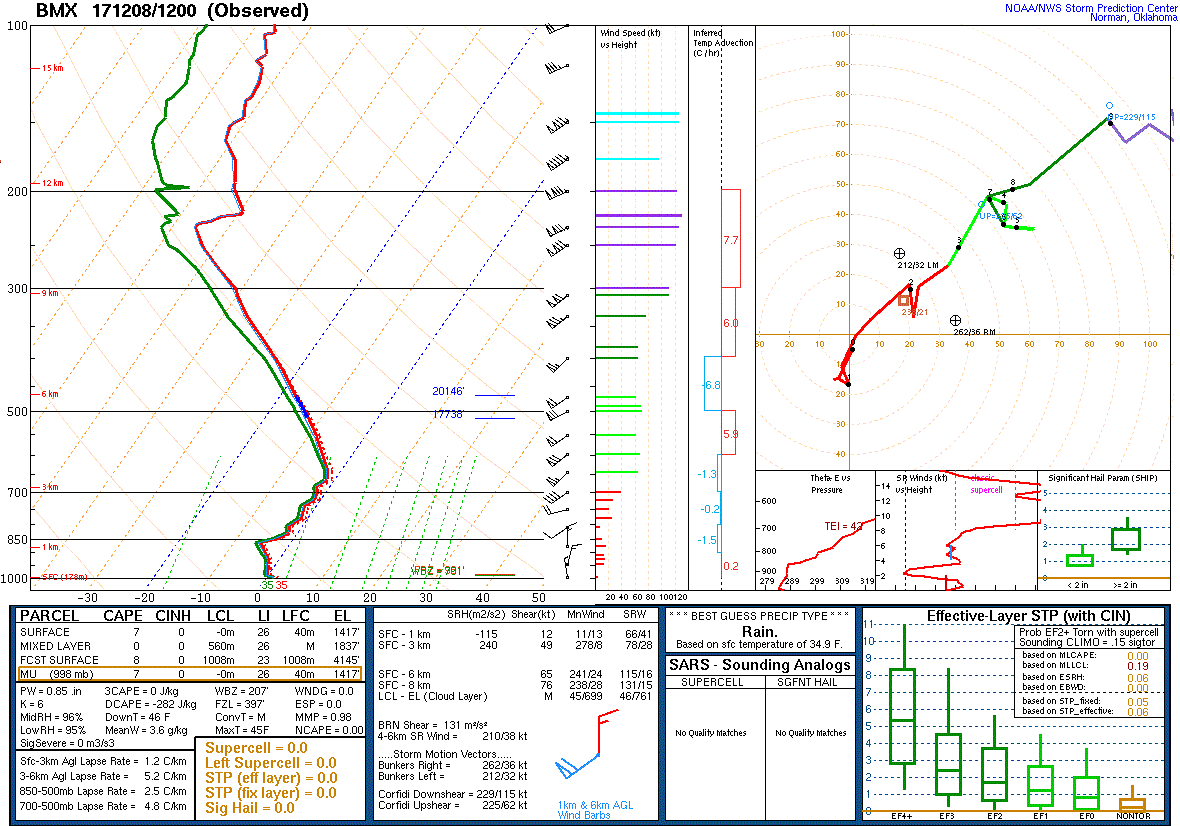Click the Wind Speed (kt) vs Height heading
The image size is (1180, 826).
[630, 39]
